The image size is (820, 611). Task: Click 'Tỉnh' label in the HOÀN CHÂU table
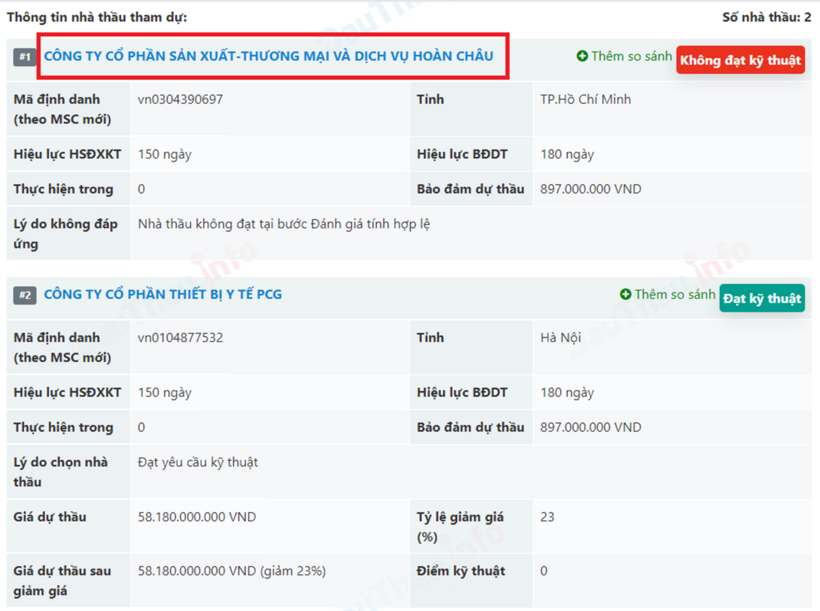click(430, 99)
